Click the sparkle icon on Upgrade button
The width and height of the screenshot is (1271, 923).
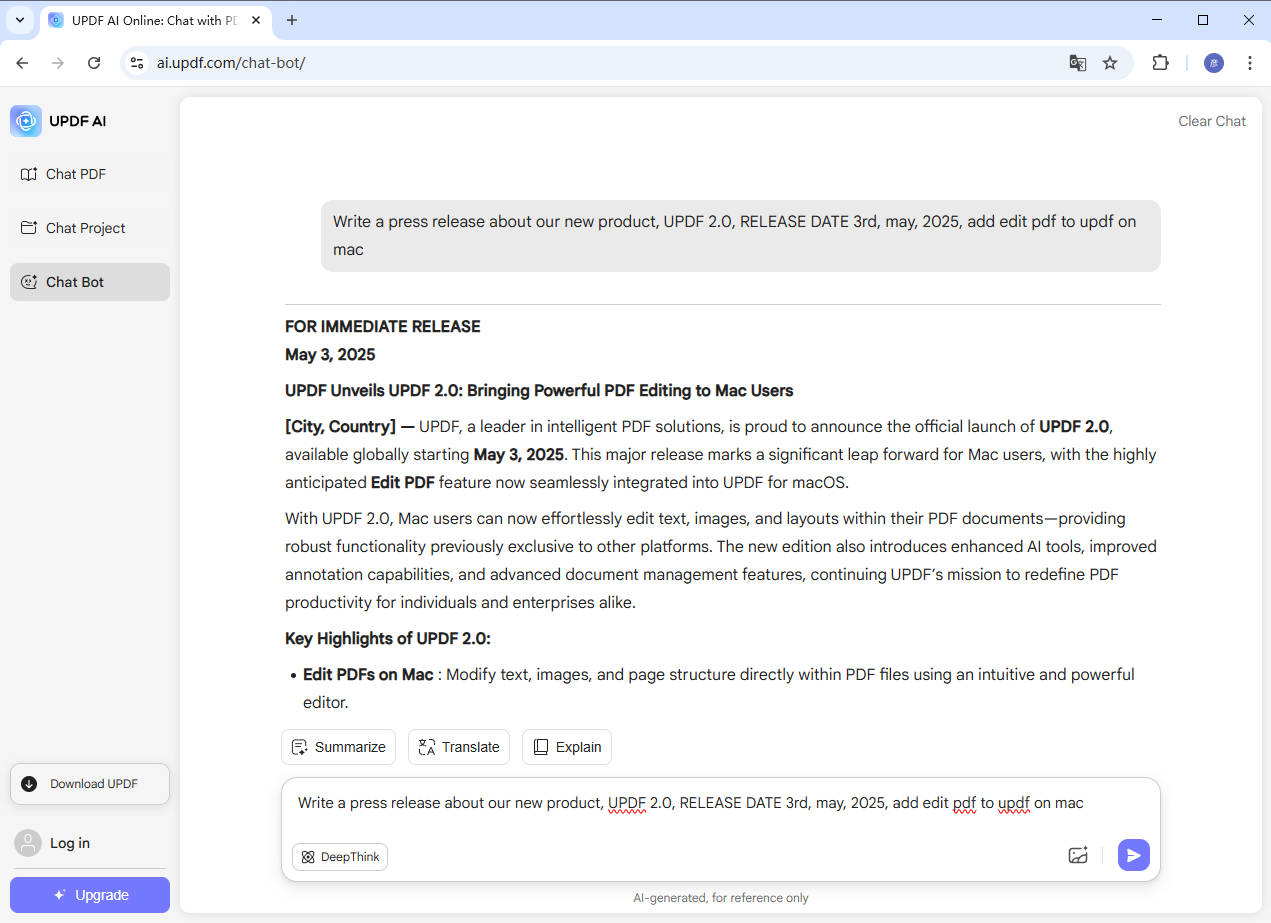coord(60,895)
